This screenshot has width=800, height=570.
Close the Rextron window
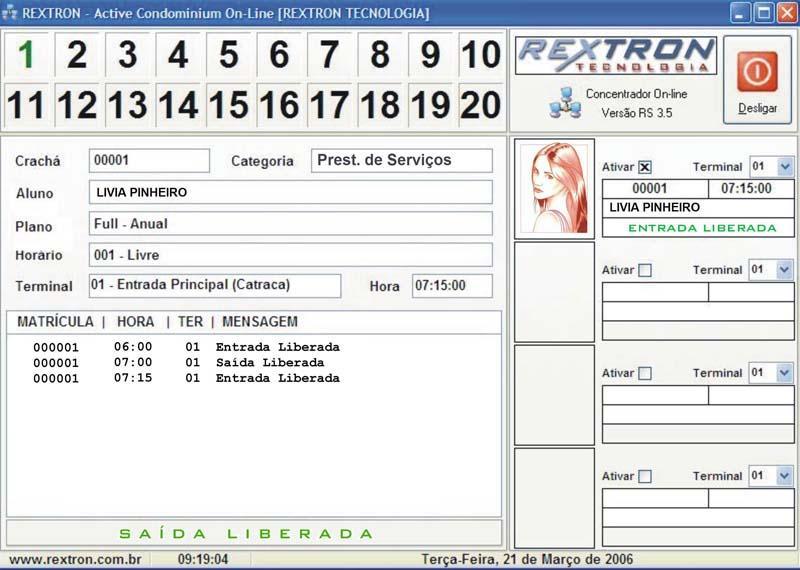(x=787, y=13)
